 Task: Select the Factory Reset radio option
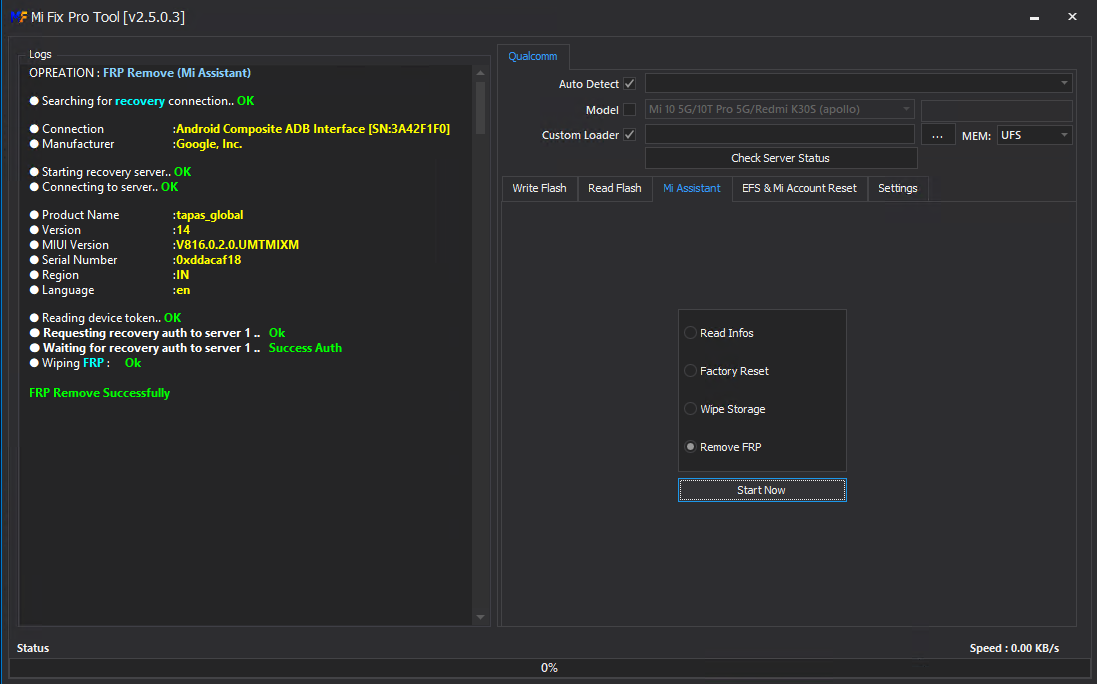(690, 371)
